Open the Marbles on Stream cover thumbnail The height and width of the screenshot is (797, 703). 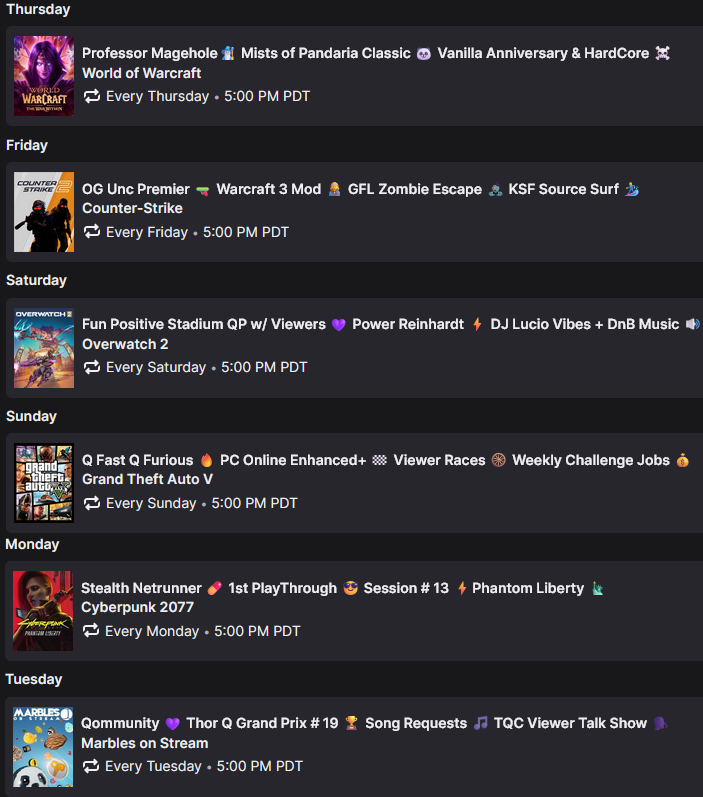coord(43,747)
